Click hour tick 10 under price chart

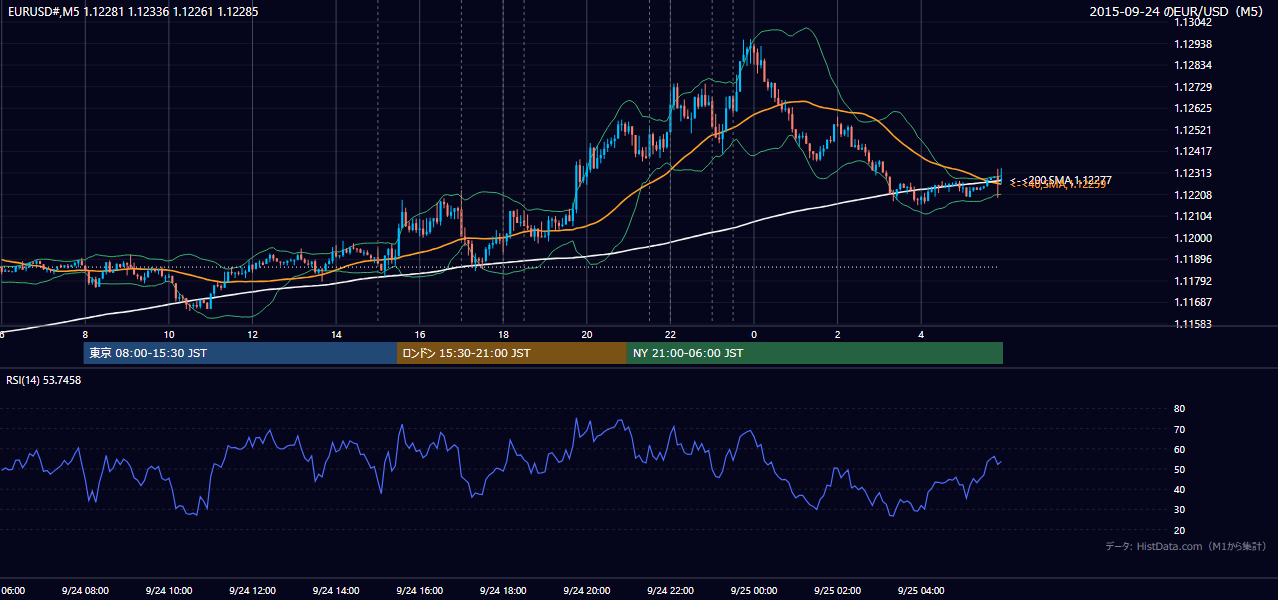coord(169,334)
